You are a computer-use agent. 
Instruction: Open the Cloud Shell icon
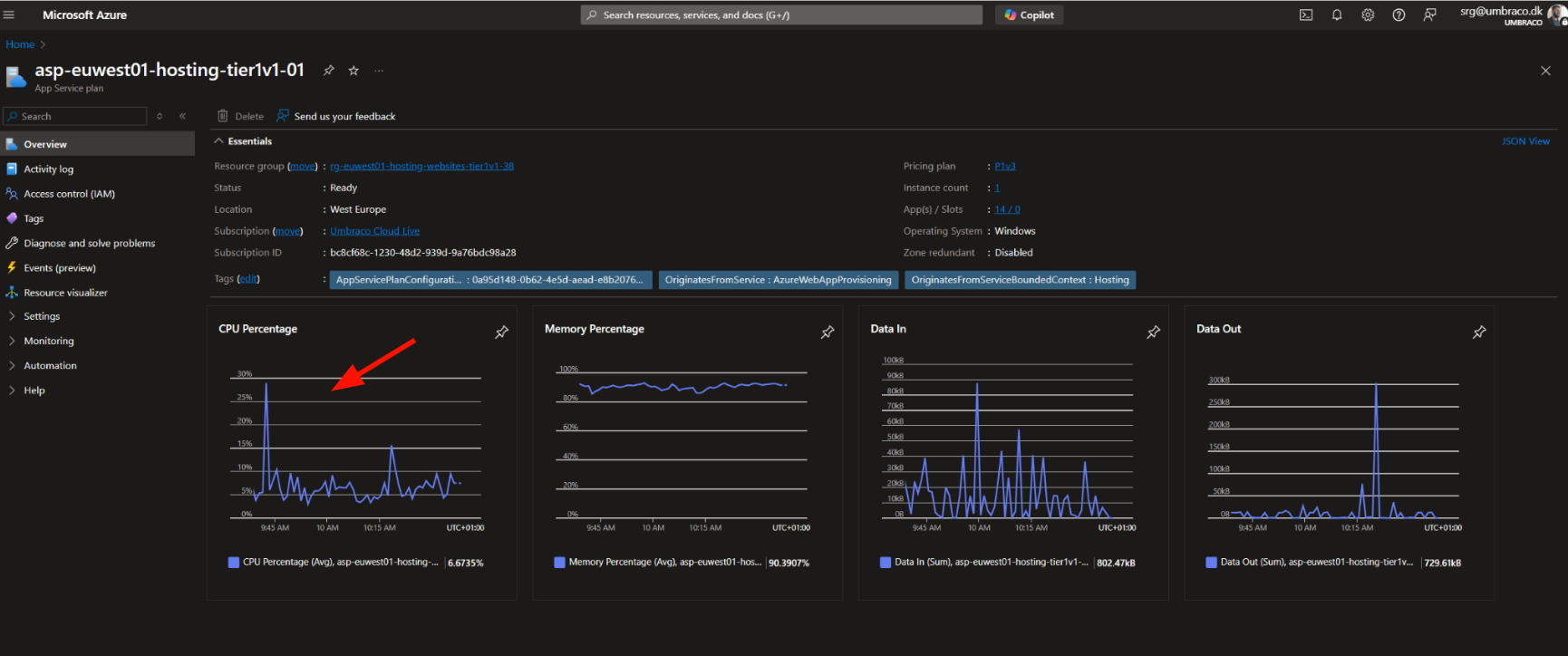[1305, 15]
